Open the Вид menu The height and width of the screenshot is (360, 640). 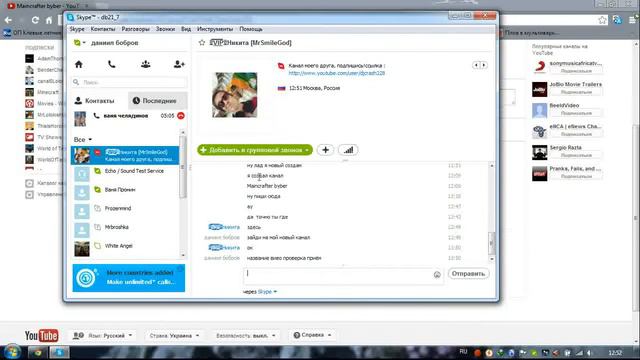pos(186,29)
